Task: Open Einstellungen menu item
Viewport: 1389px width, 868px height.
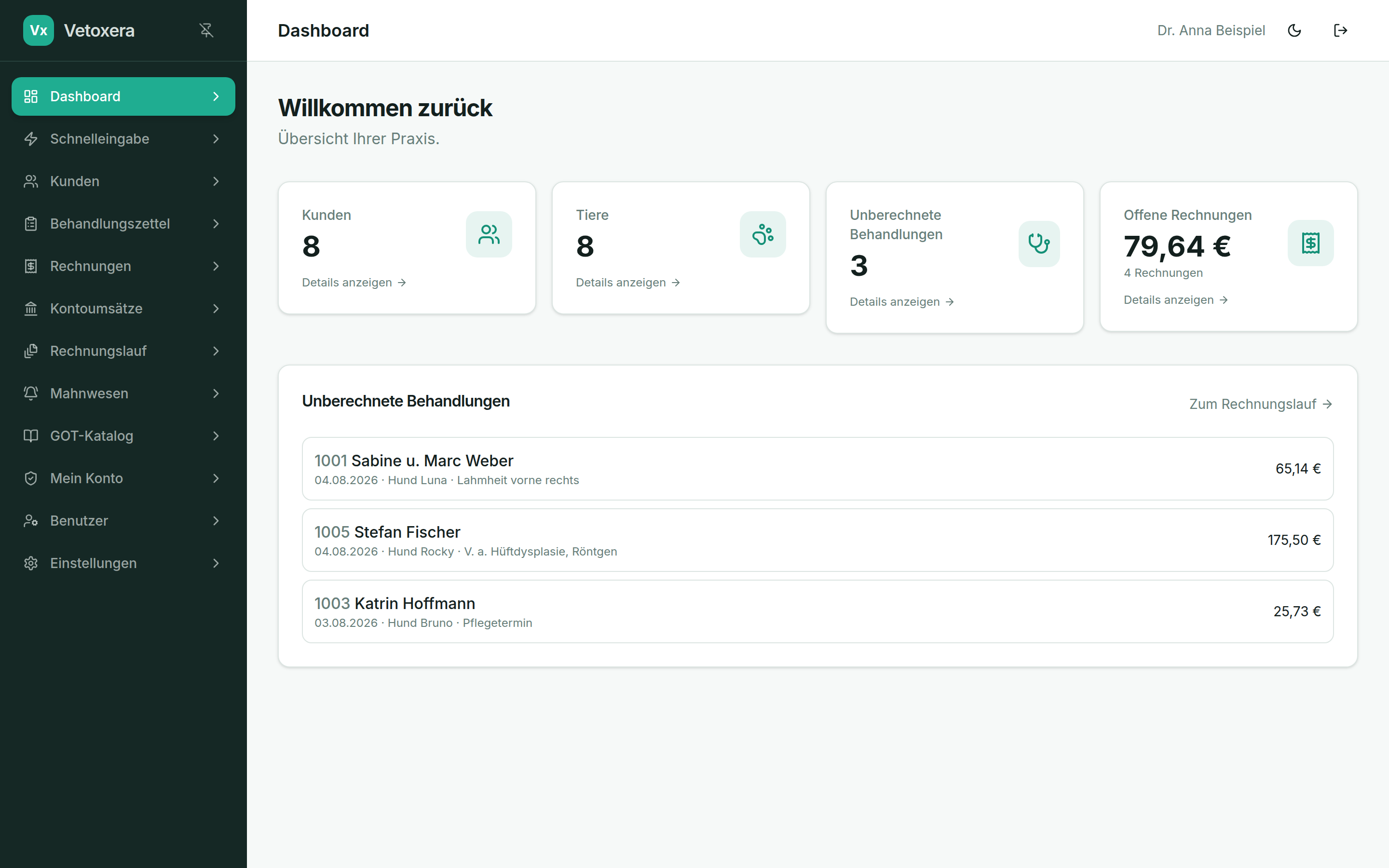Action: (123, 563)
